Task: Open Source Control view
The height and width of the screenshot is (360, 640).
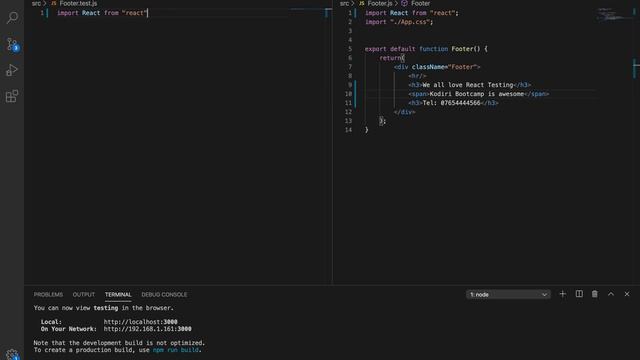Action: 12,44
